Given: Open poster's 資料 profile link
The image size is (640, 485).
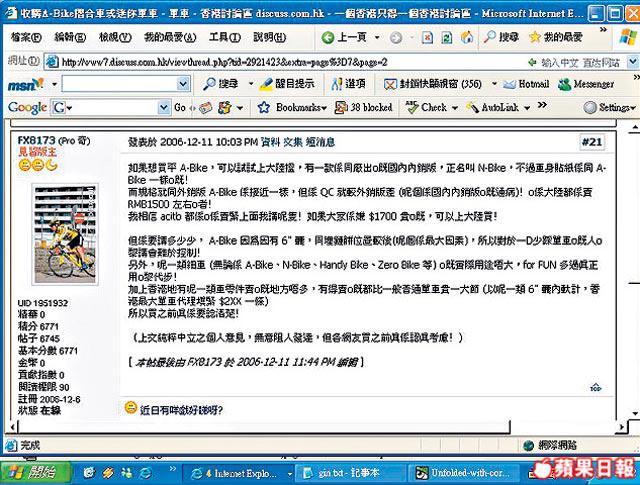Looking at the screenshot, I should (271, 142).
